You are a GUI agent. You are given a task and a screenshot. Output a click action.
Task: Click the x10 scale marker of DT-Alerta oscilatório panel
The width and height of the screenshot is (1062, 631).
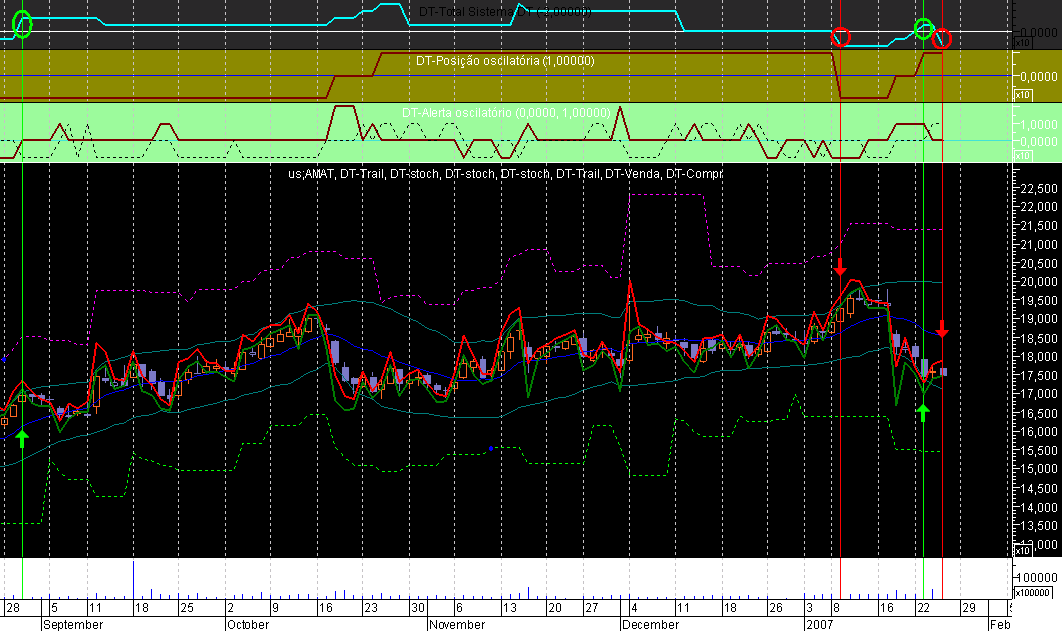coord(1023,156)
